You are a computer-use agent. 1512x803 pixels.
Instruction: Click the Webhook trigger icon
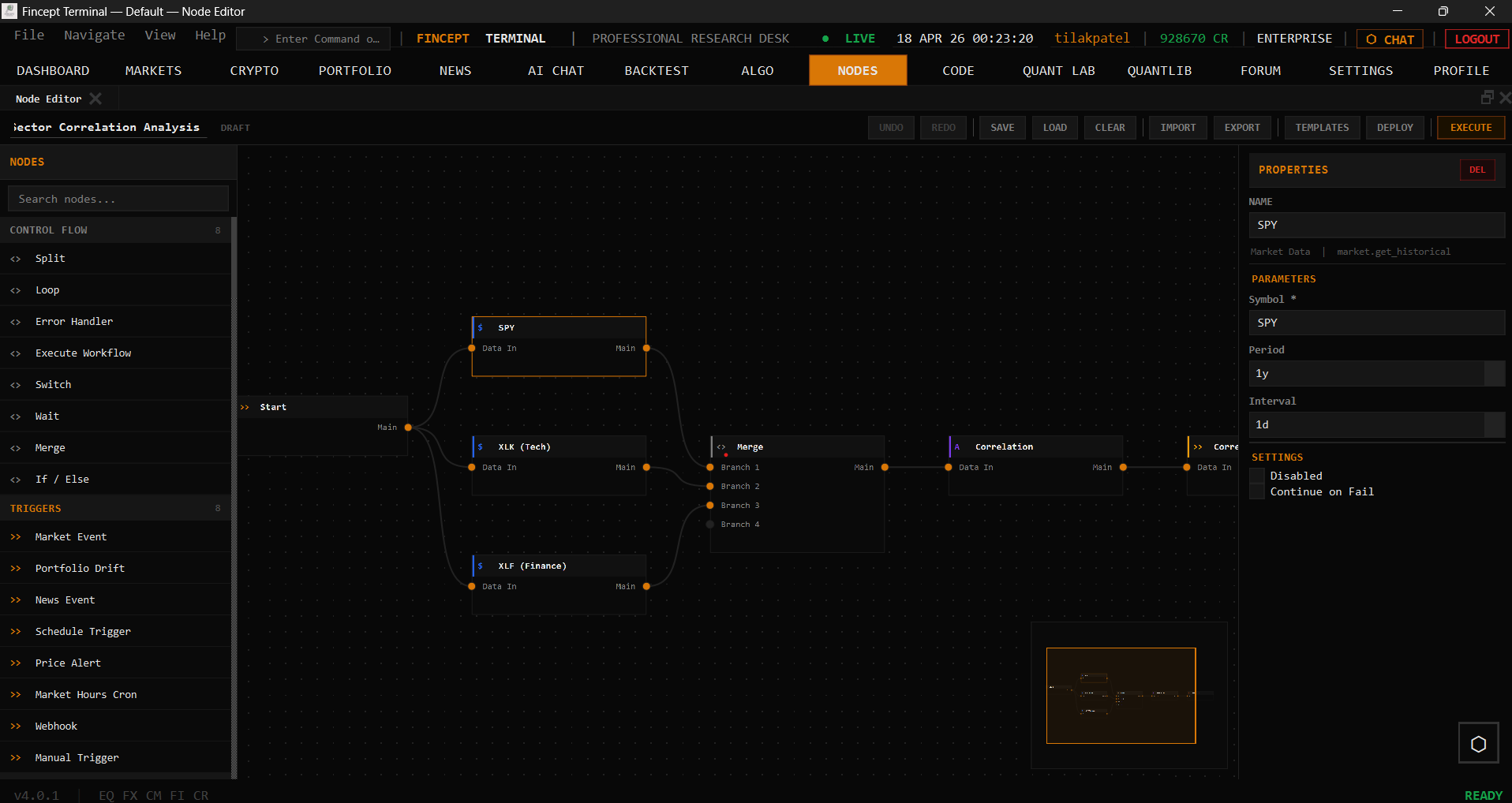pos(15,726)
